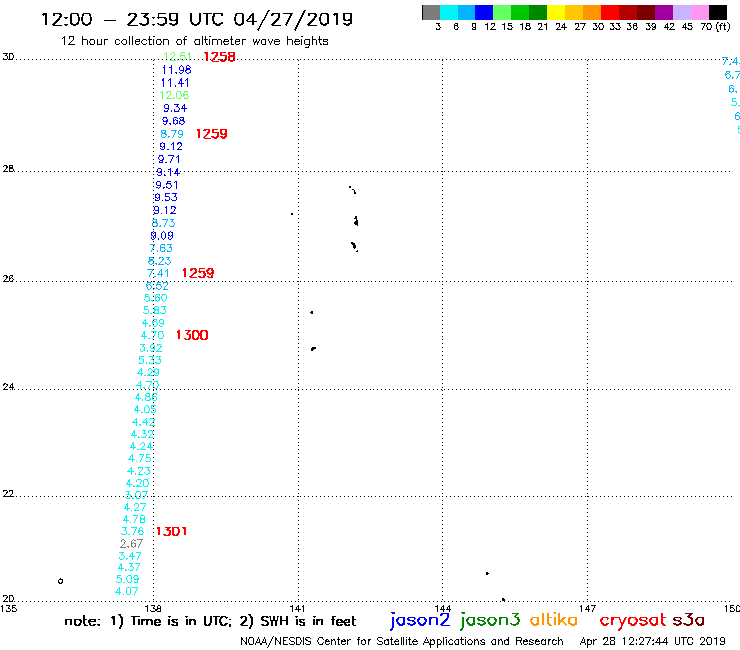Click the latitude axis label '24'
Screen dimensions: 740x650
click(8, 387)
